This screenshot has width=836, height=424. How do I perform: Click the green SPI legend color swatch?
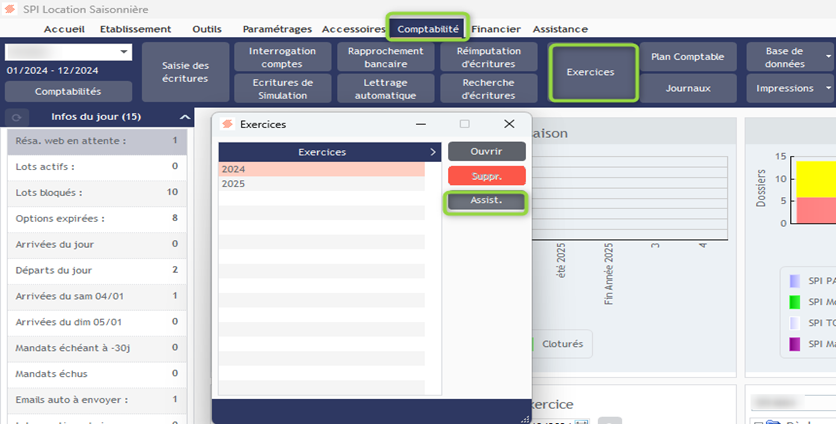click(794, 302)
